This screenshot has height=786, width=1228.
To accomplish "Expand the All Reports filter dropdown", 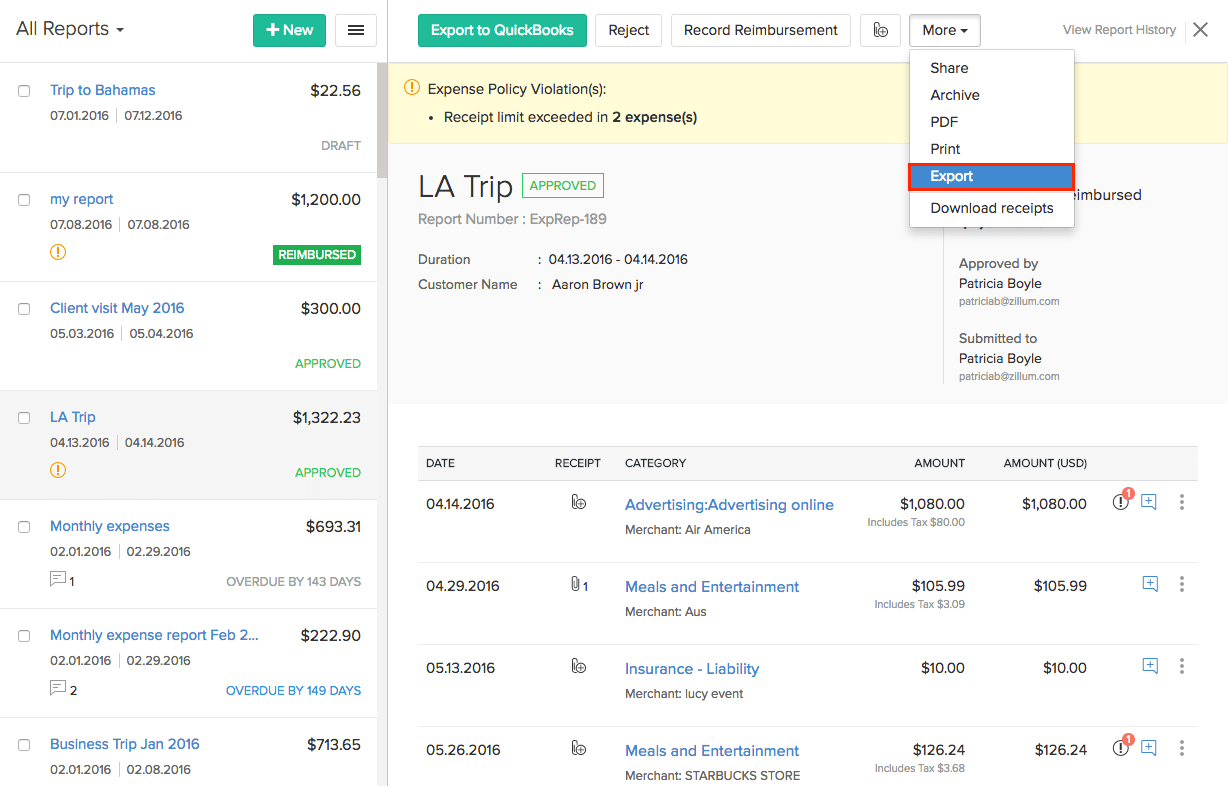I will coord(70,29).
